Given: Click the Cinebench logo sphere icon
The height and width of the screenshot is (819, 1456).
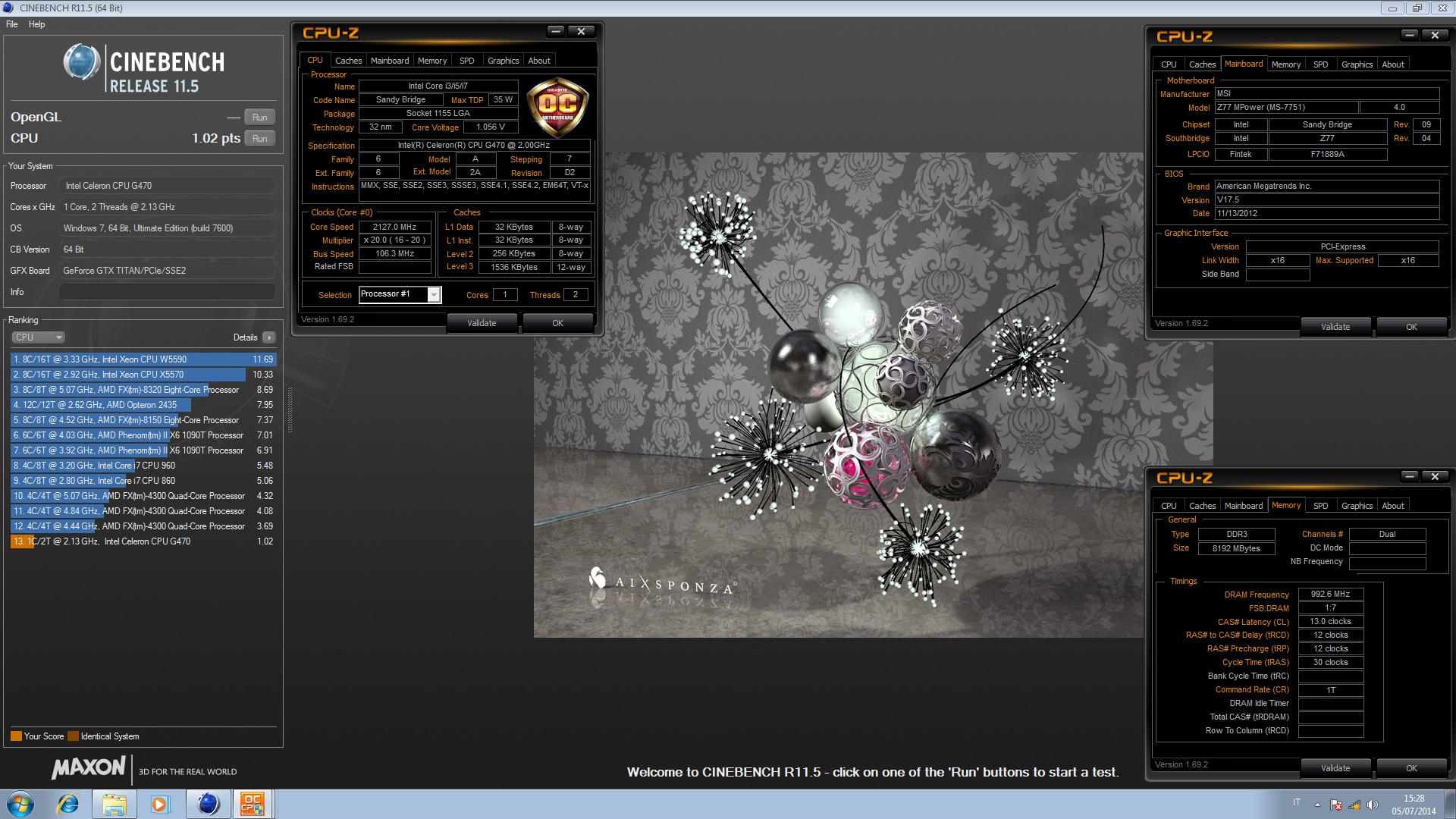Looking at the screenshot, I should click(x=82, y=62).
